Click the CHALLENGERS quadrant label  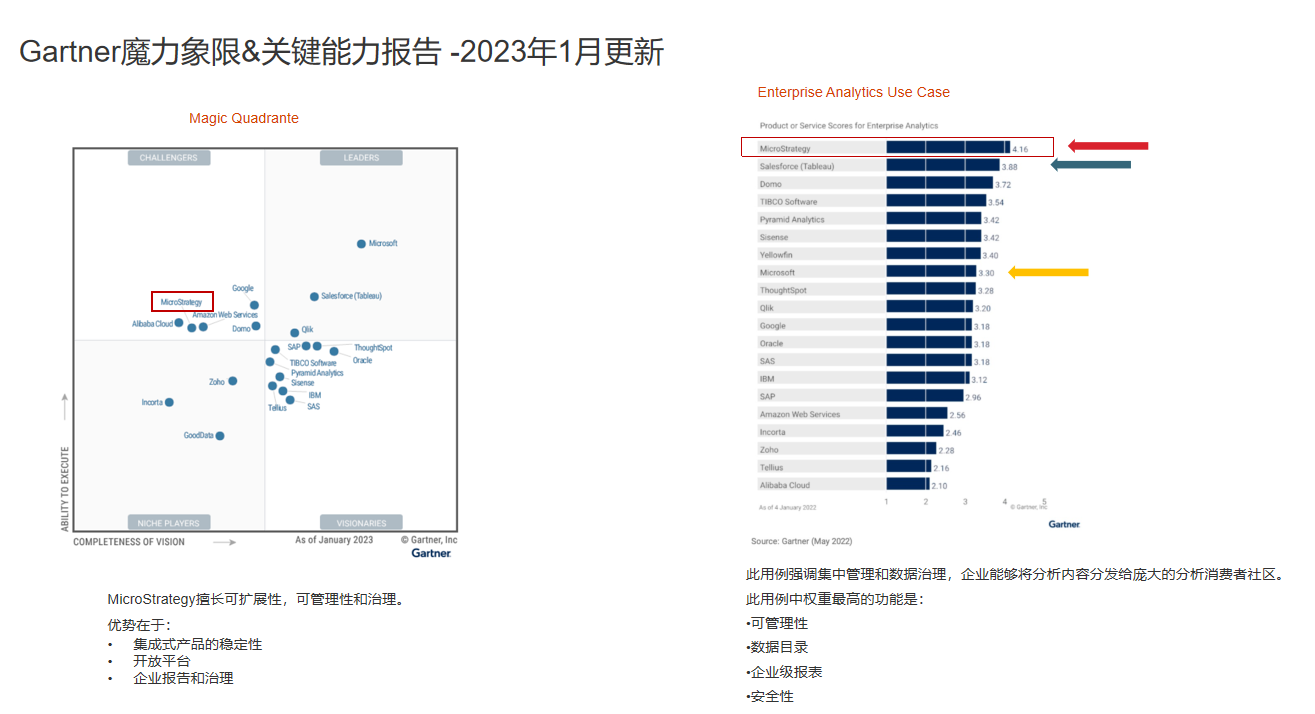(x=168, y=158)
